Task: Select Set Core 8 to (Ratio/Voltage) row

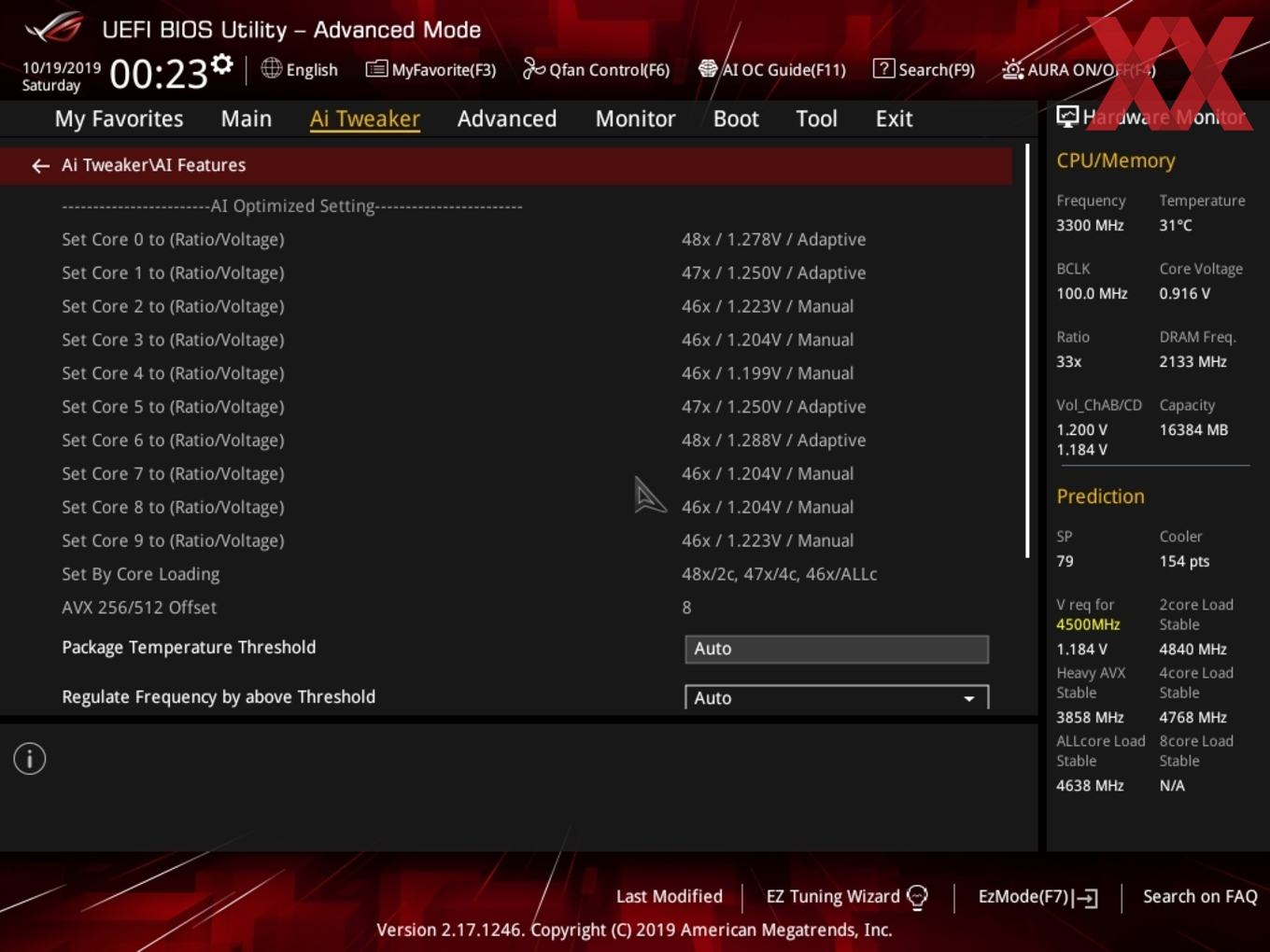Action: (504, 508)
